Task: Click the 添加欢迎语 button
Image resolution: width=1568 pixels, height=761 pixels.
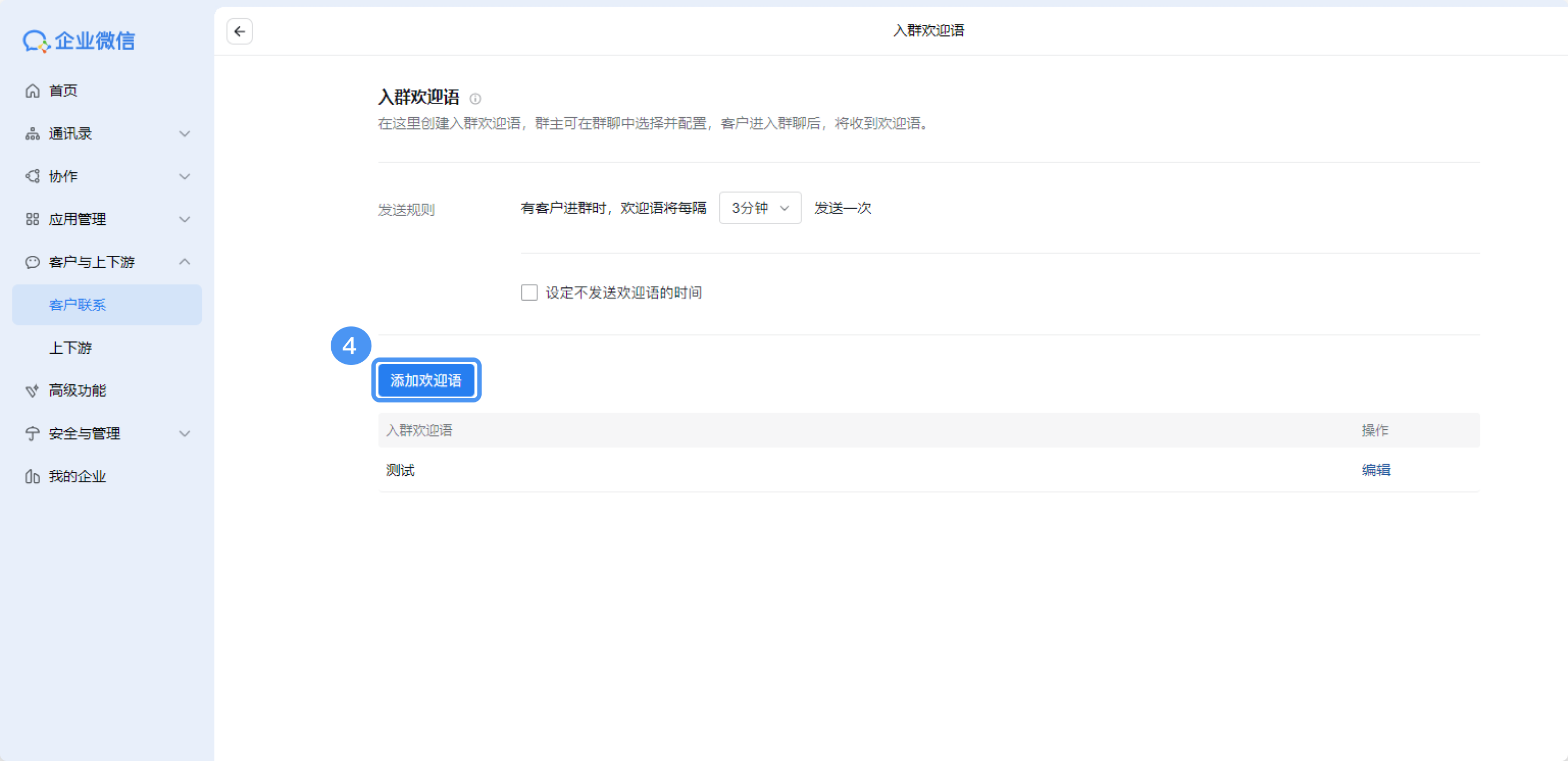Action: point(426,380)
